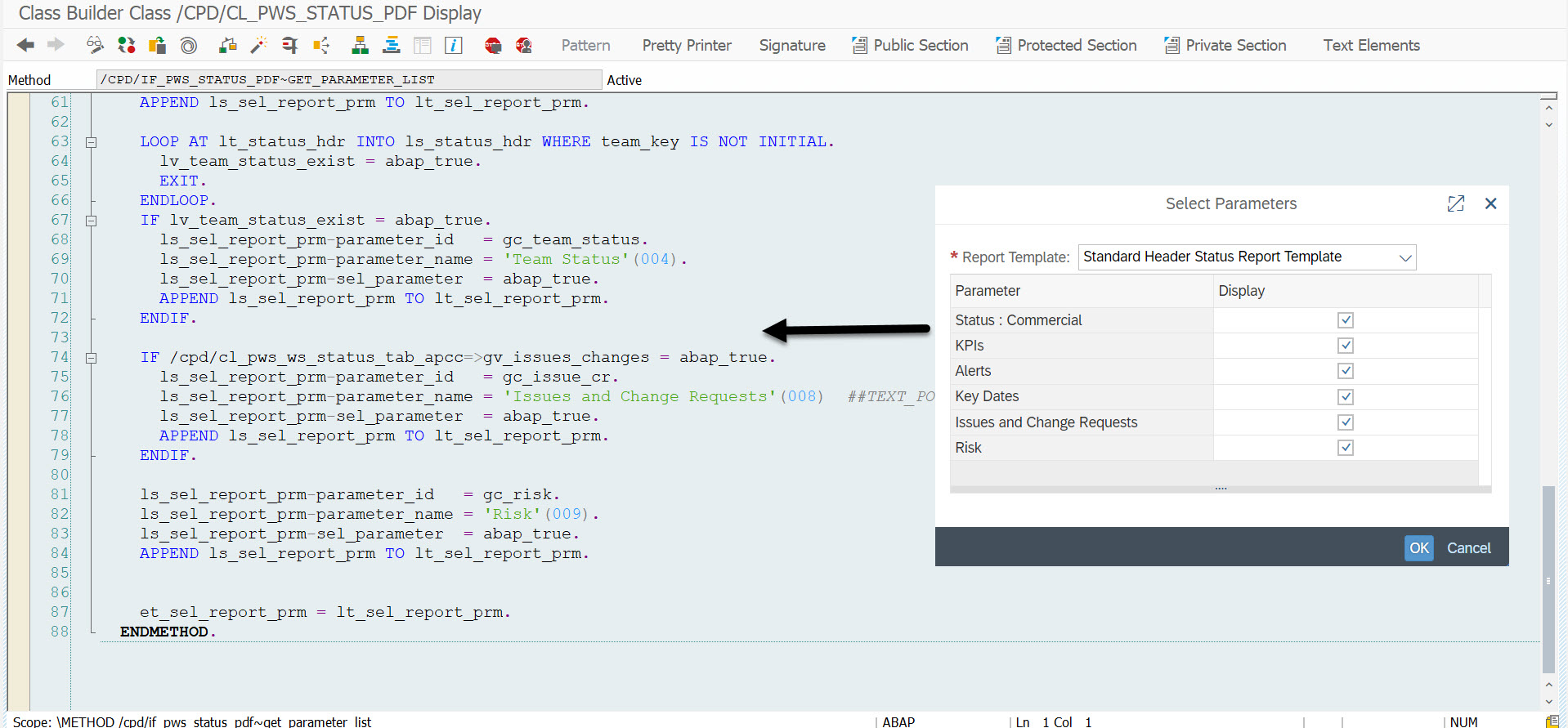Viewport: 1568px width, 728px height.
Task: Click Cancel in Select Parameters dialog
Action: pyautogui.click(x=1469, y=548)
